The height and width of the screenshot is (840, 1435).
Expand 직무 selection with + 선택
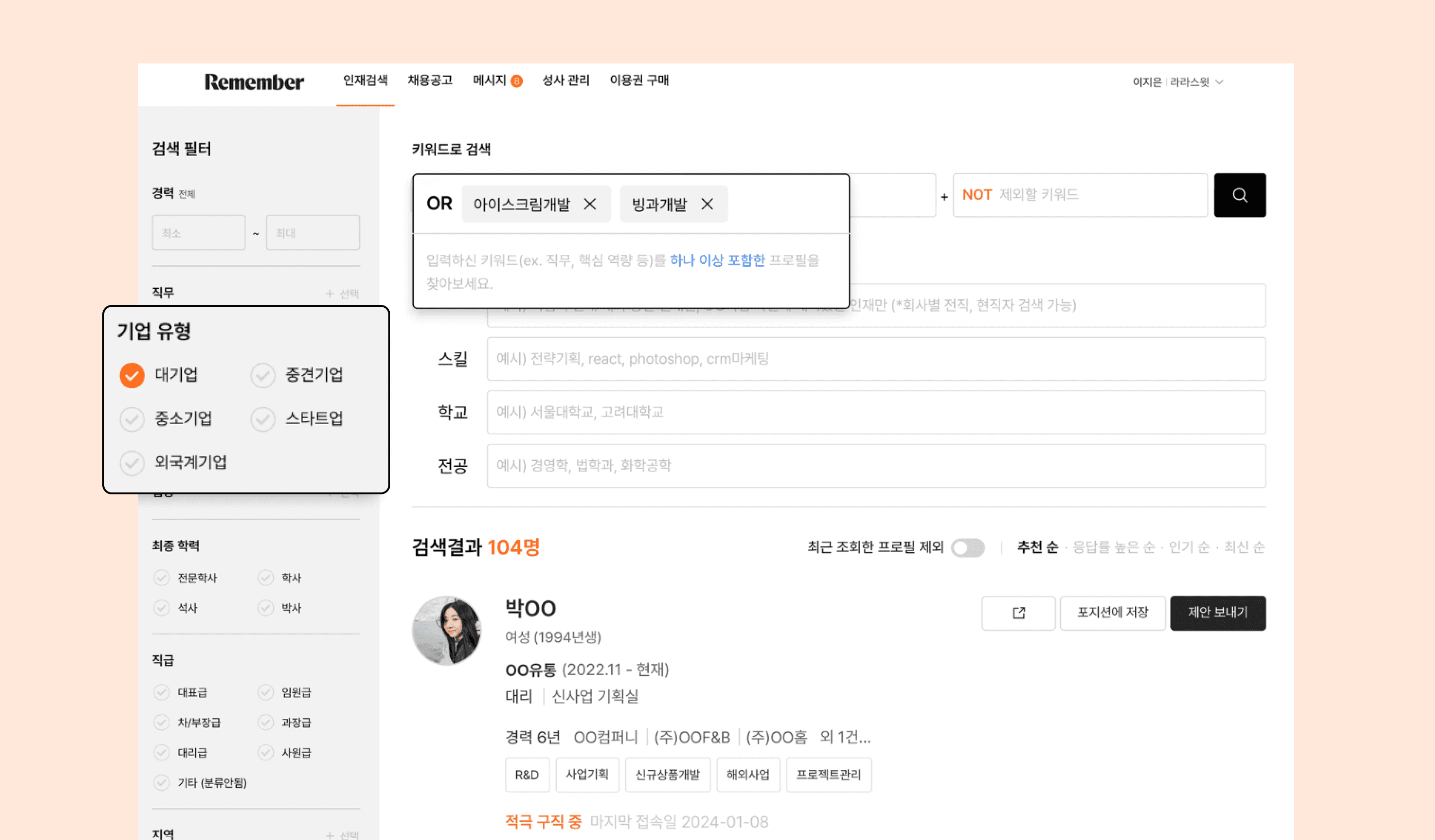click(342, 293)
